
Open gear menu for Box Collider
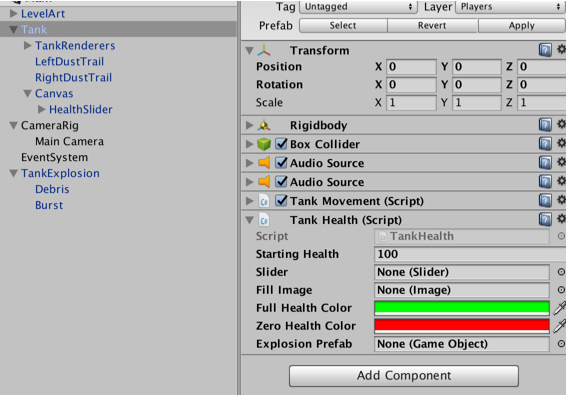point(561,143)
